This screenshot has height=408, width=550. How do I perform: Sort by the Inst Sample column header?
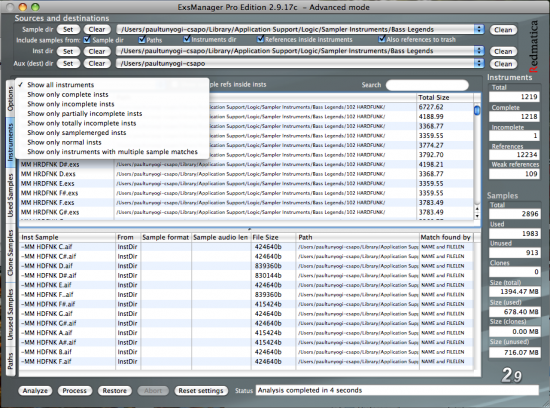(x=67, y=238)
